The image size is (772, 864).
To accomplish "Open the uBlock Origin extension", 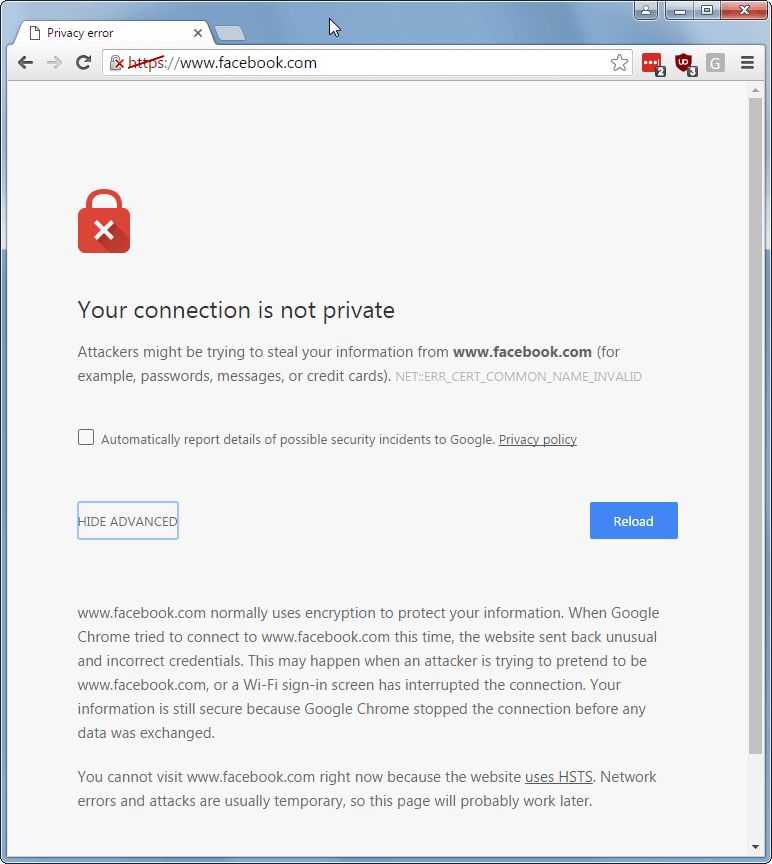I will tap(685, 63).
